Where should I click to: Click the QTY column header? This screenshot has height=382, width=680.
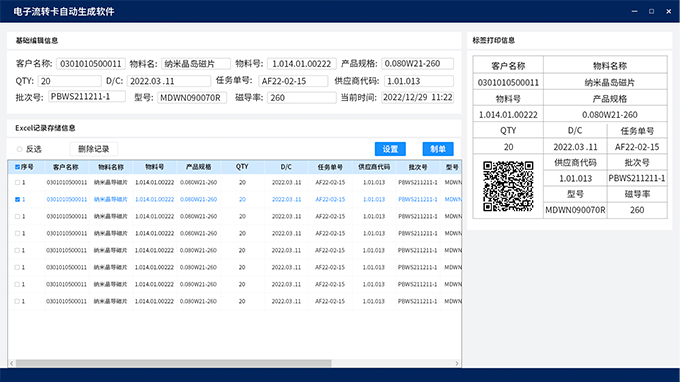(242, 167)
